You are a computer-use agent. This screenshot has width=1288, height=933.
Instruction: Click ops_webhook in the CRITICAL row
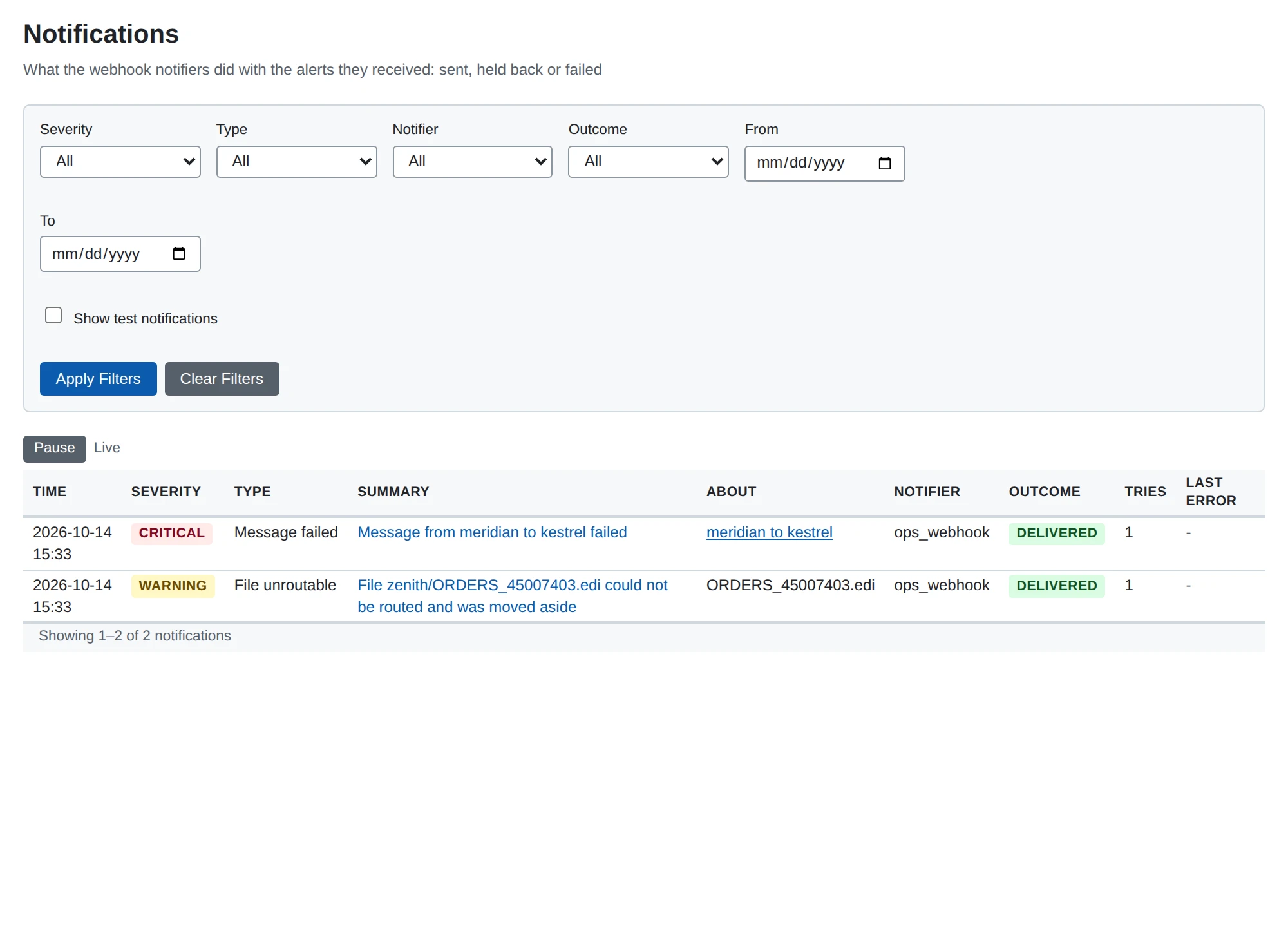point(942,532)
